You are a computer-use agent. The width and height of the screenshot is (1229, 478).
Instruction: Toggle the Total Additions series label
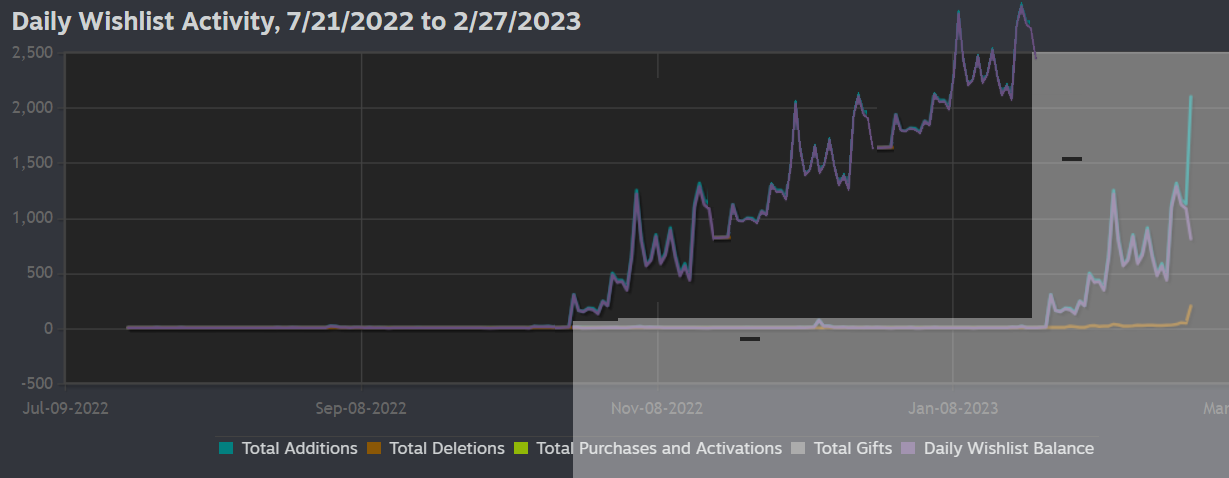click(x=299, y=449)
